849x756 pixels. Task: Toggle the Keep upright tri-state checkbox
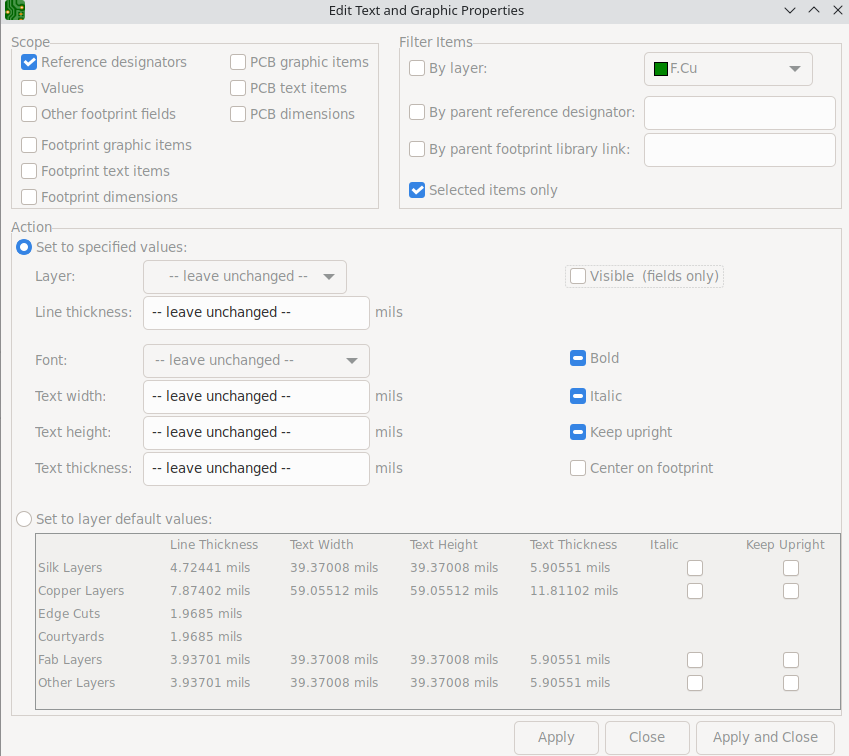578,432
